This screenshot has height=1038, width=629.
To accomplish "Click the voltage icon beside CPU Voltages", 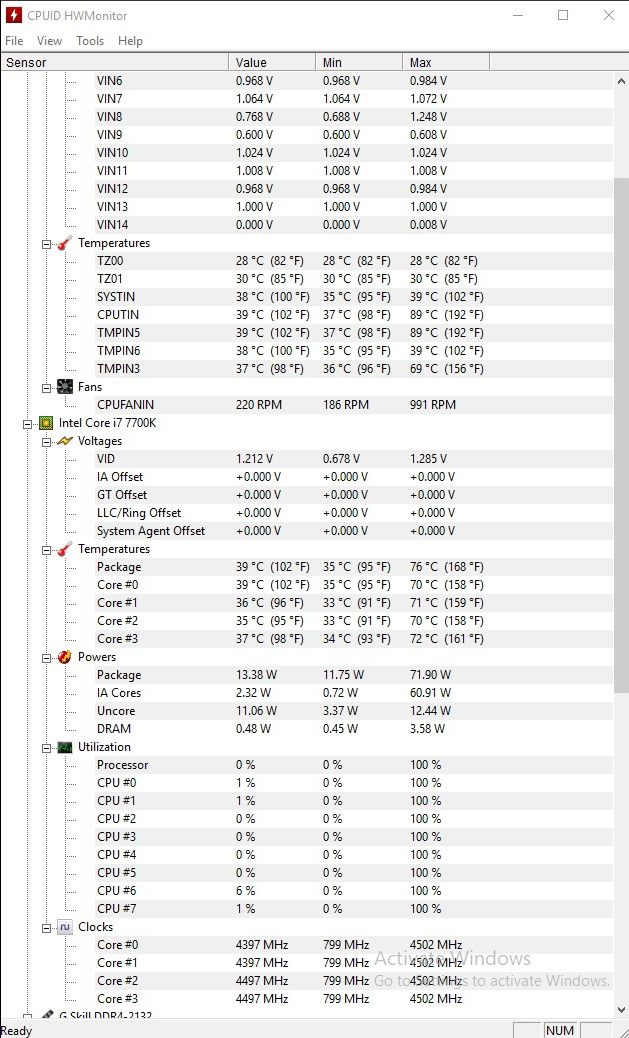I will coord(65,441).
